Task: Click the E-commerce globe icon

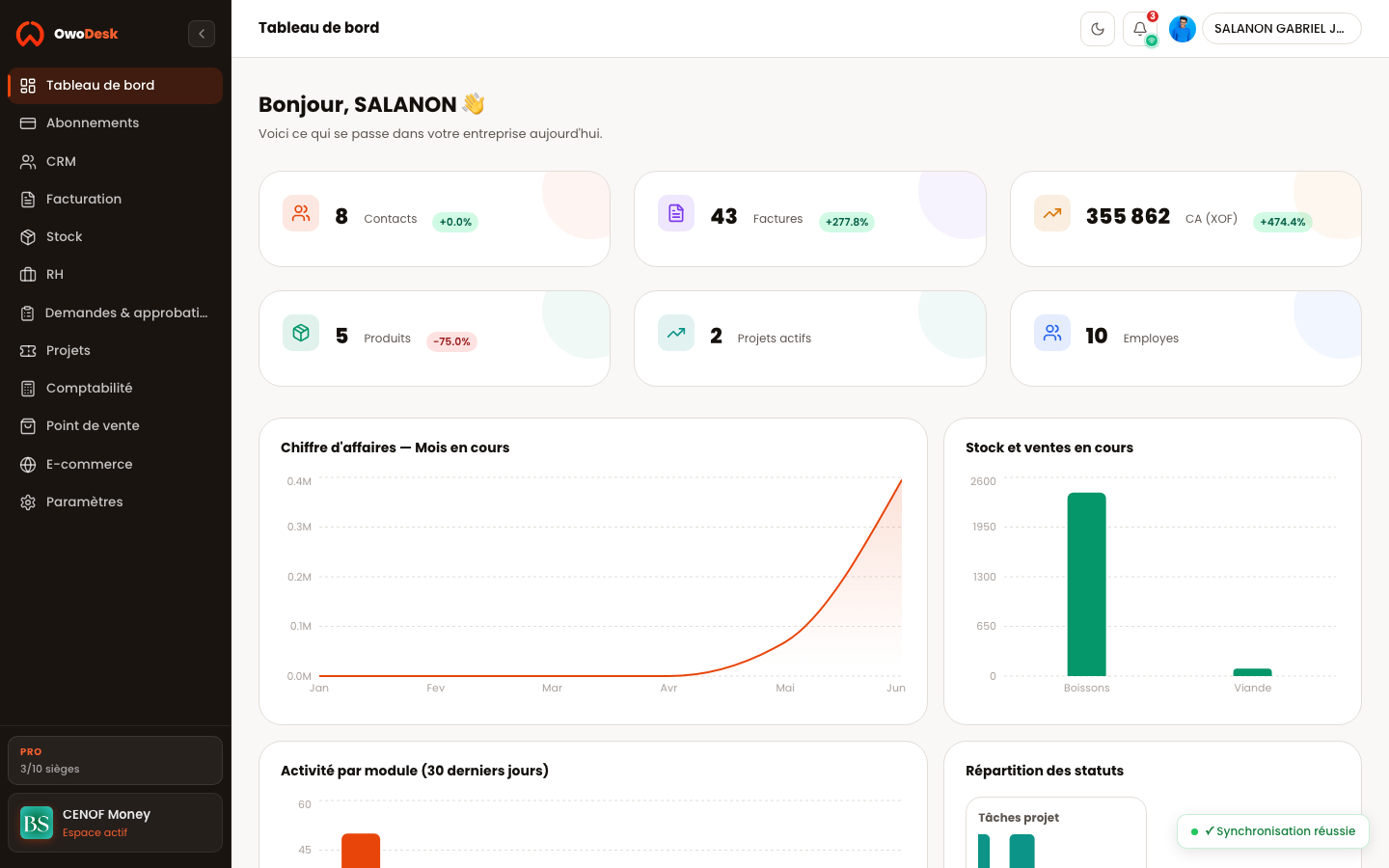Action: click(28, 465)
